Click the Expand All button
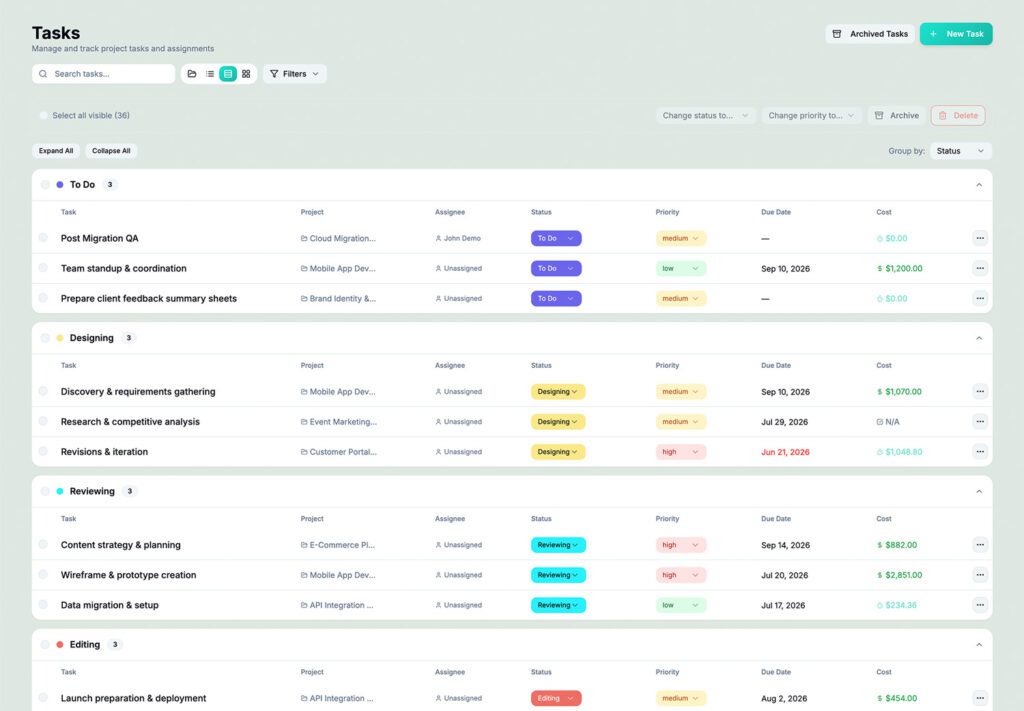Image resolution: width=1024 pixels, height=711 pixels. click(x=56, y=151)
